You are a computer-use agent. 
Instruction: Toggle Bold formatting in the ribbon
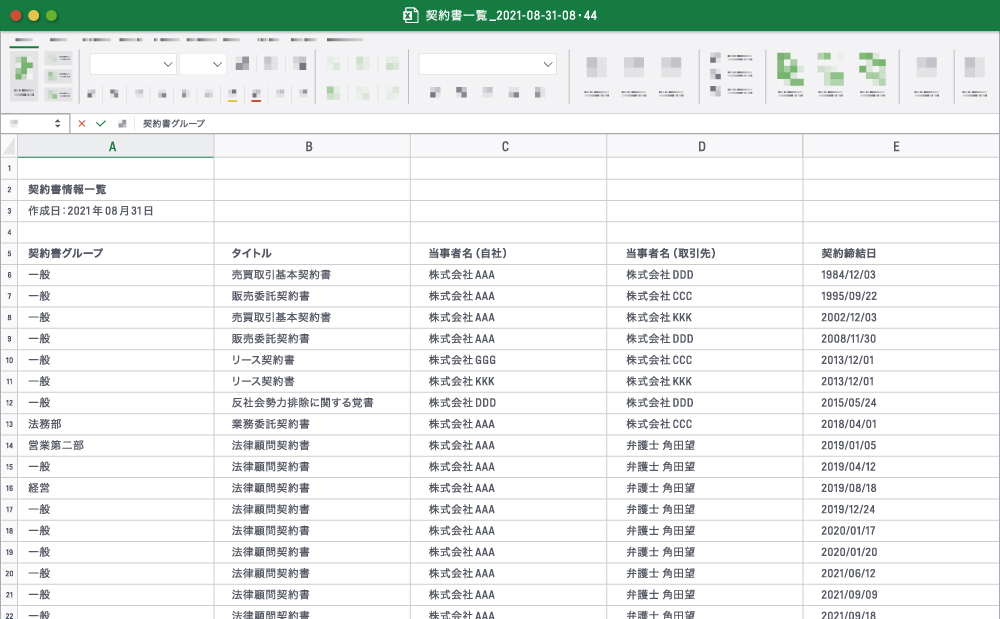click(91, 94)
